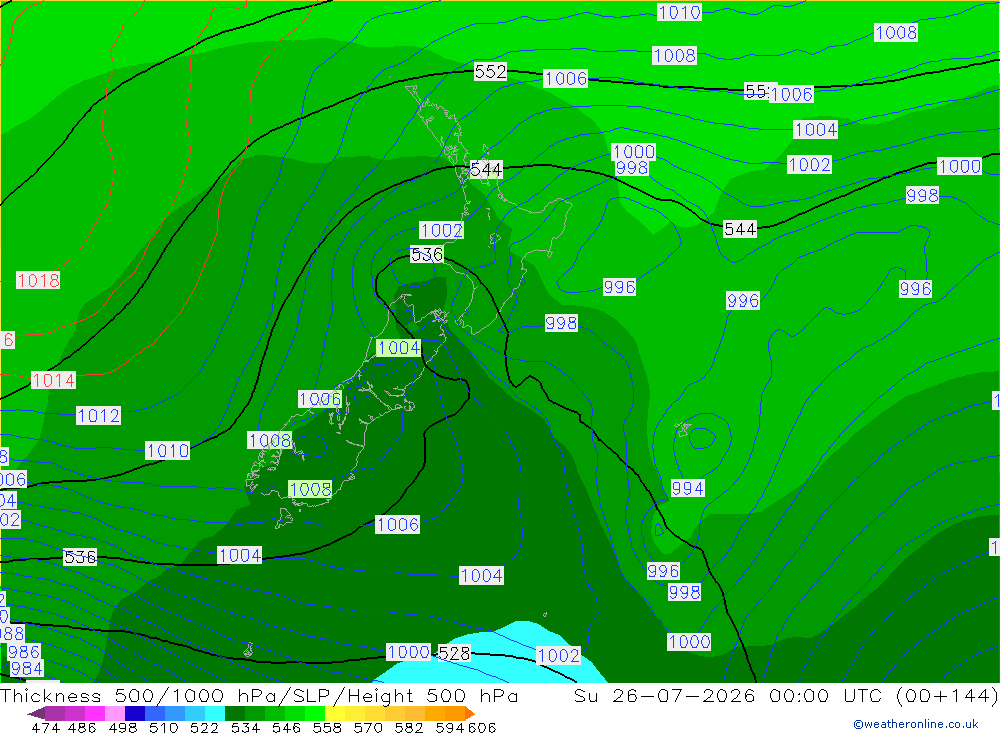The height and width of the screenshot is (733, 1000).
Task: Click the 984 pressure label
Action: coord(26,668)
